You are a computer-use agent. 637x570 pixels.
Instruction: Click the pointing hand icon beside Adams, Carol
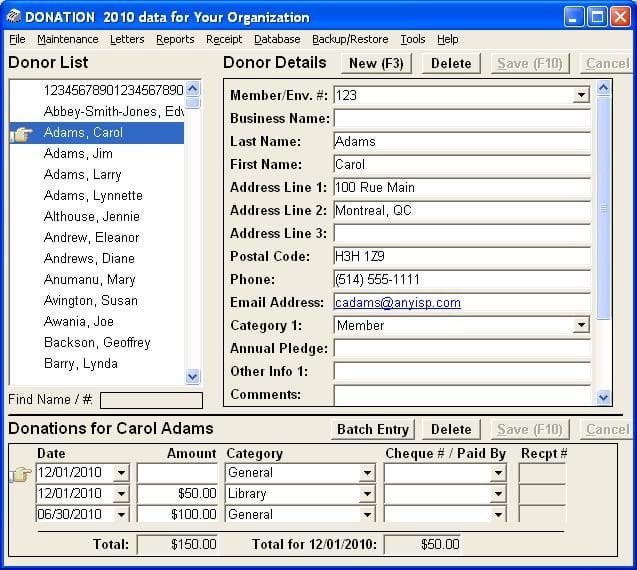click(x=23, y=134)
